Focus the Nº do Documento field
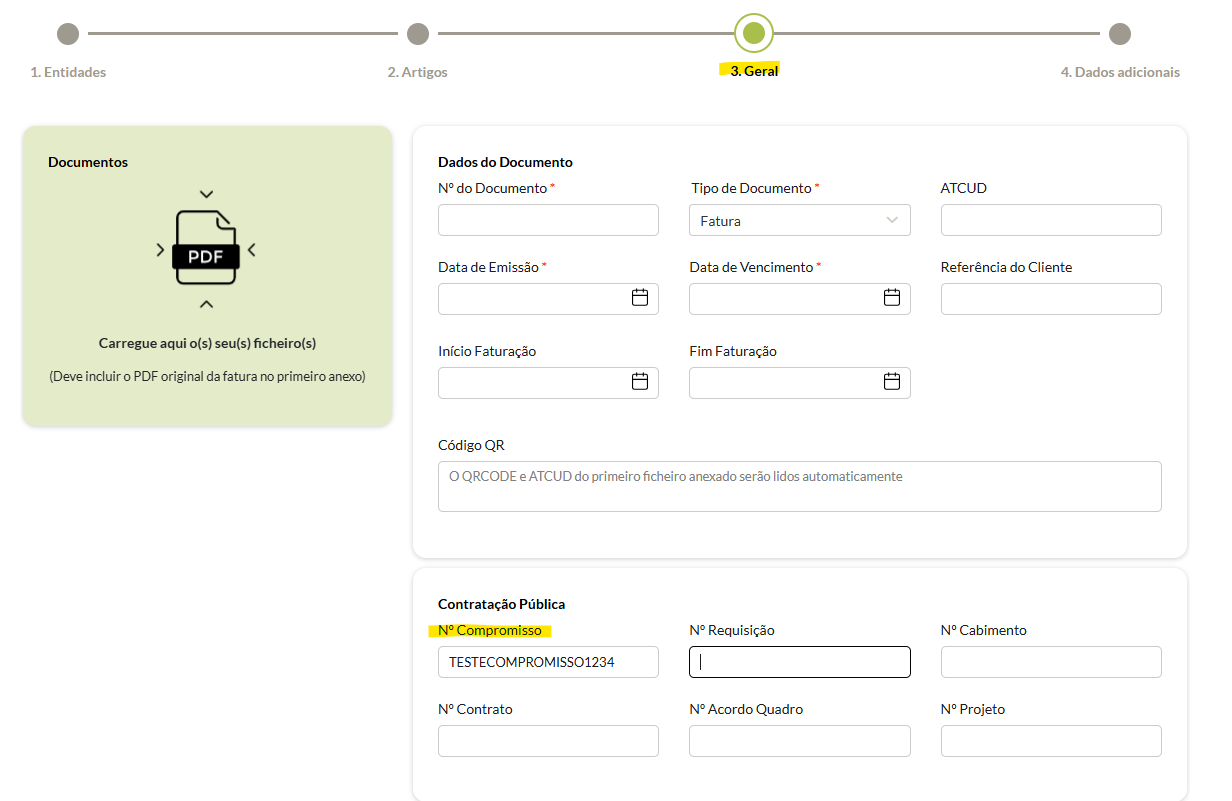 click(548, 220)
